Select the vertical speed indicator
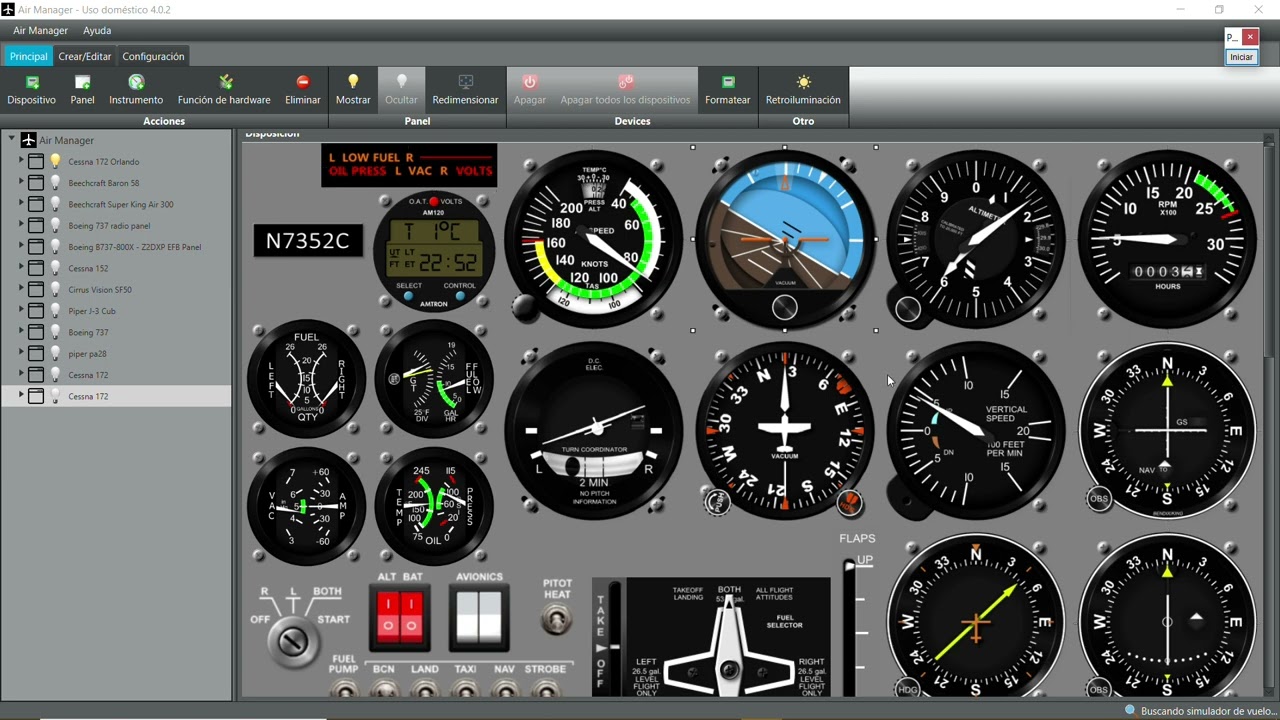 pos(976,431)
